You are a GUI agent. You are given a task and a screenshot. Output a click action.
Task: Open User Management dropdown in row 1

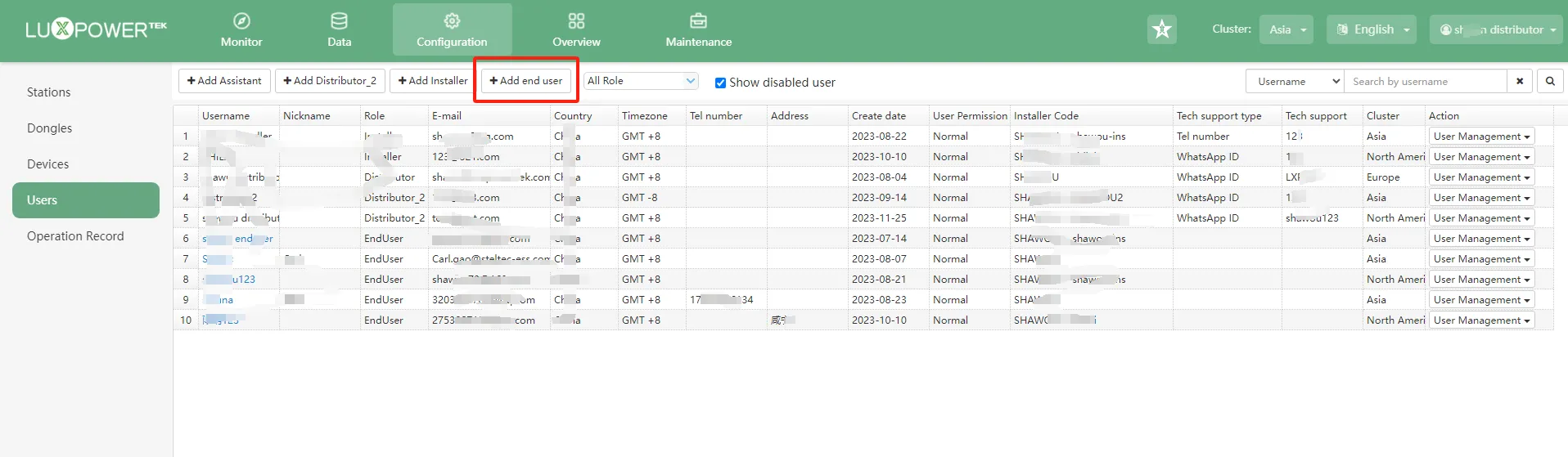click(x=1480, y=137)
